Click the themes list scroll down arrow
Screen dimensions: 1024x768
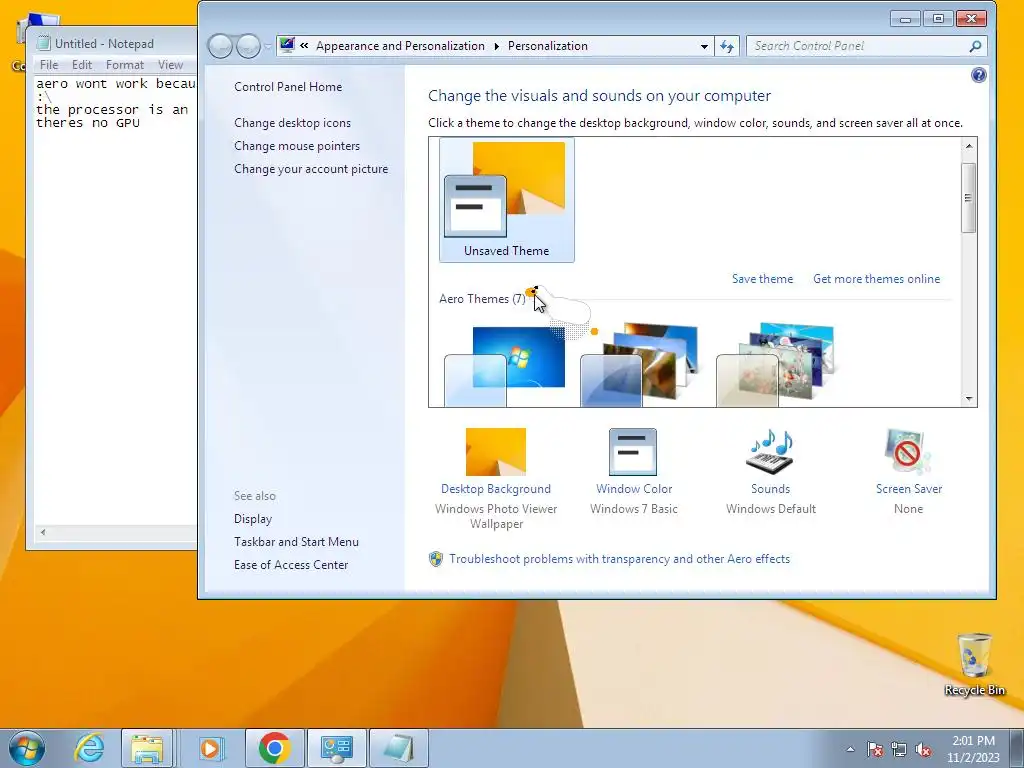coord(969,398)
